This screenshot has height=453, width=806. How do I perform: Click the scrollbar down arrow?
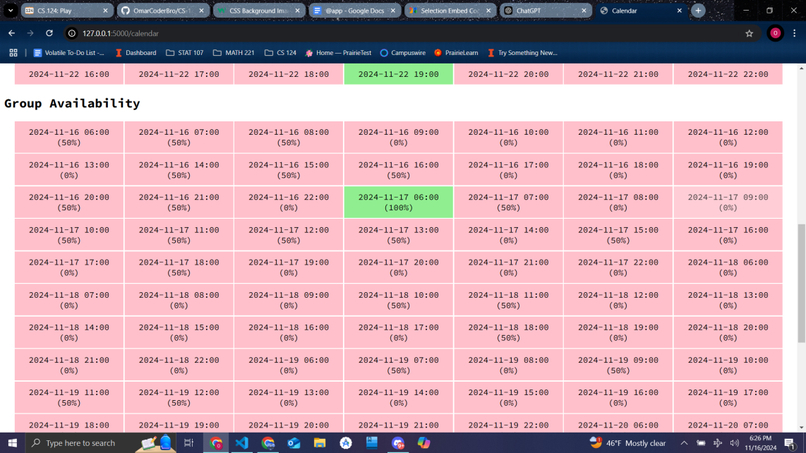click(801, 428)
